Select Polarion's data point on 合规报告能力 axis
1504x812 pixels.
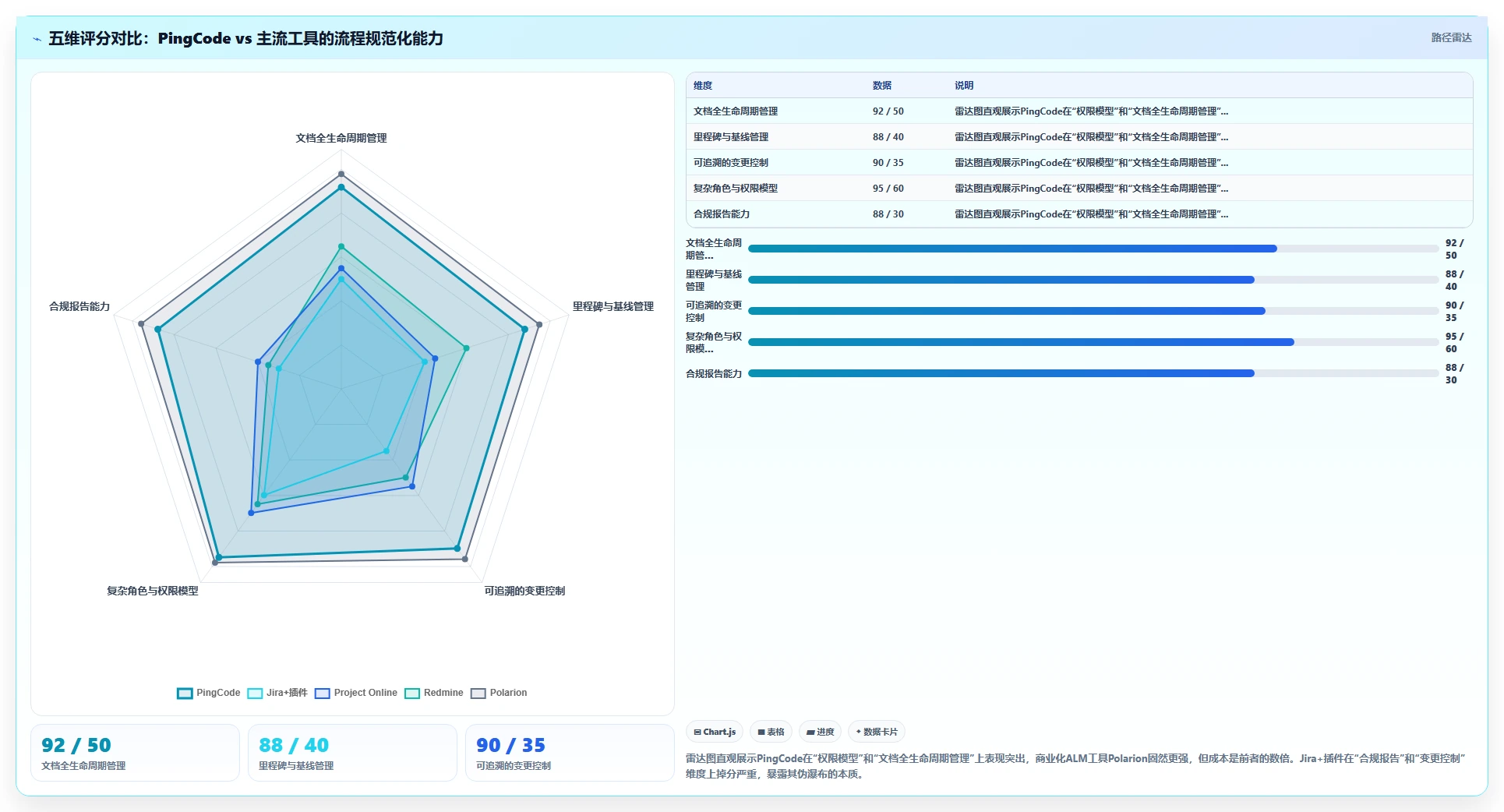(x=141, y=323)
